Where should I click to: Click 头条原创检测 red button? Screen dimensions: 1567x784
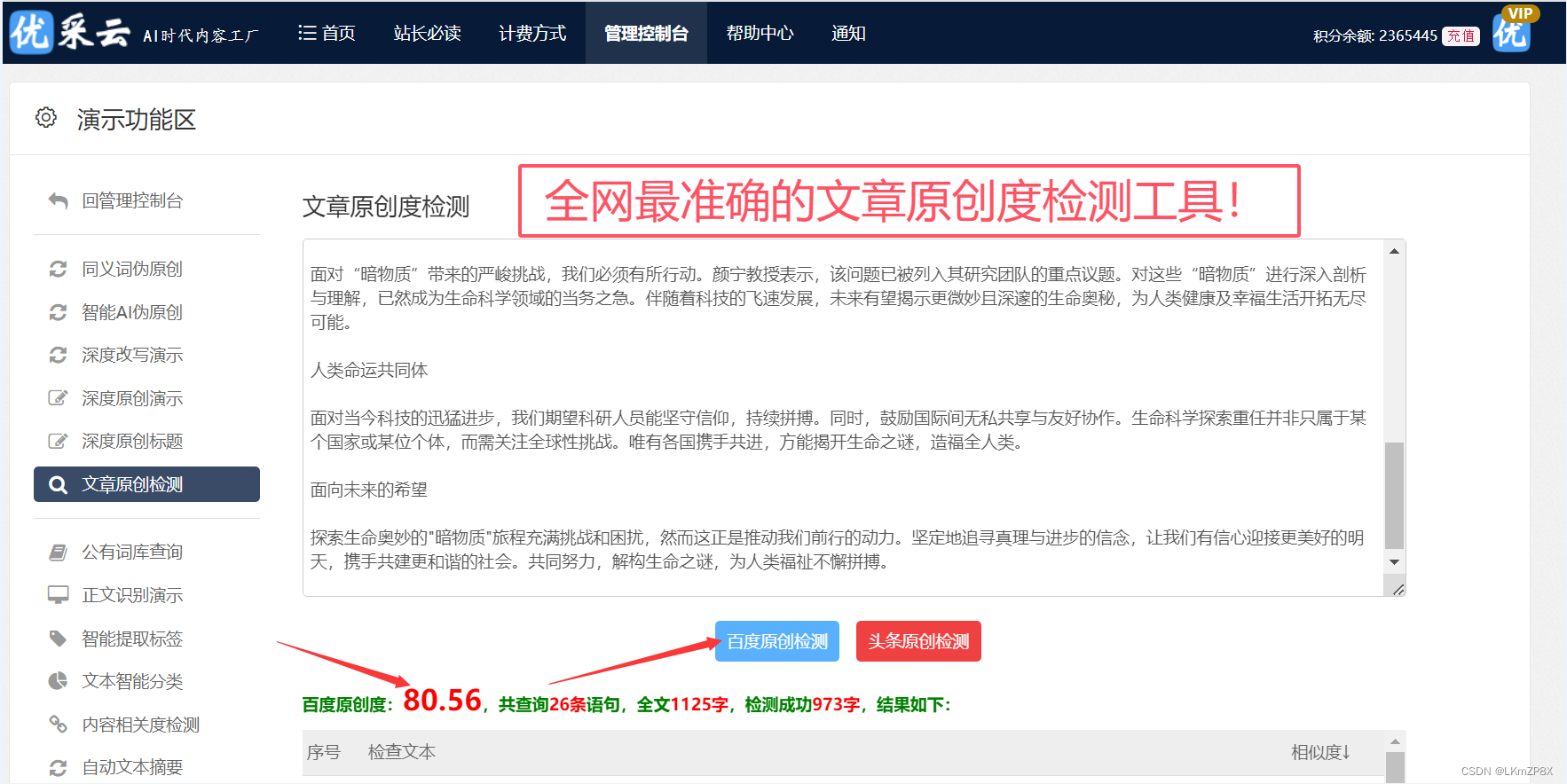918,641
